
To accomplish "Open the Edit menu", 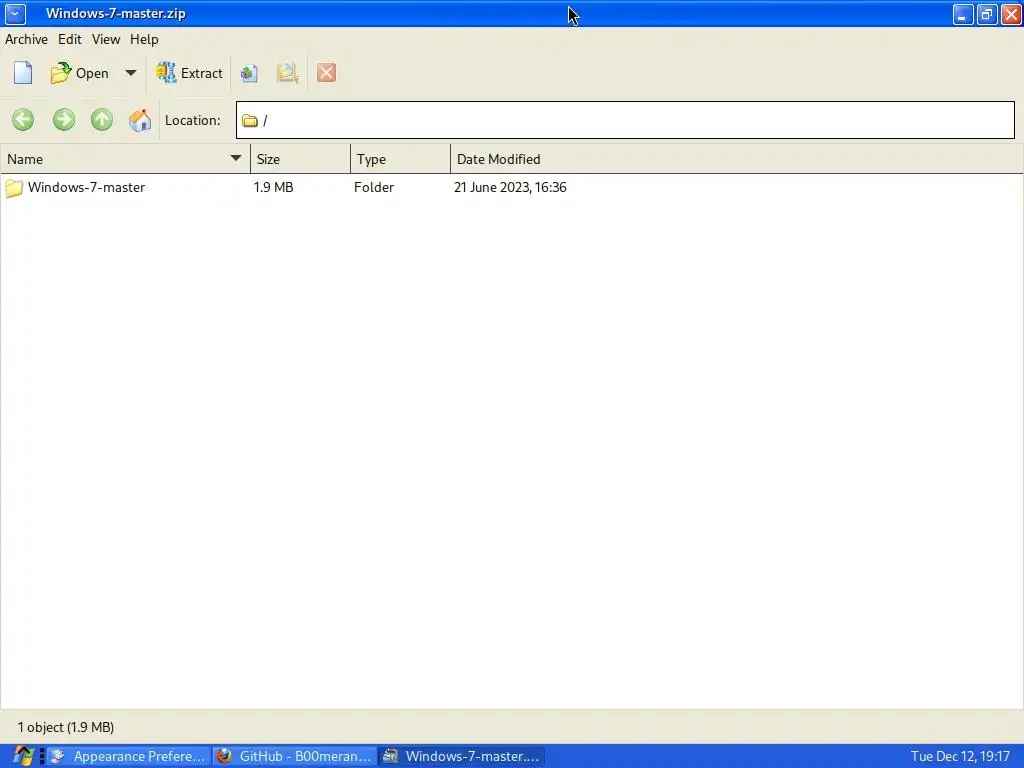I will [70, 39].
